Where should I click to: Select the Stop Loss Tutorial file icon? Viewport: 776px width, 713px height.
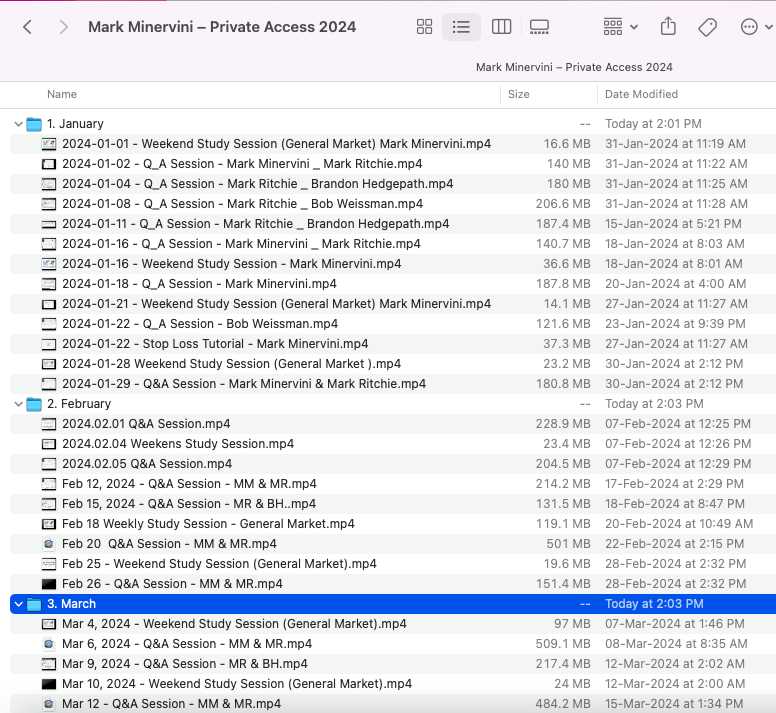(x=48, y=344)
